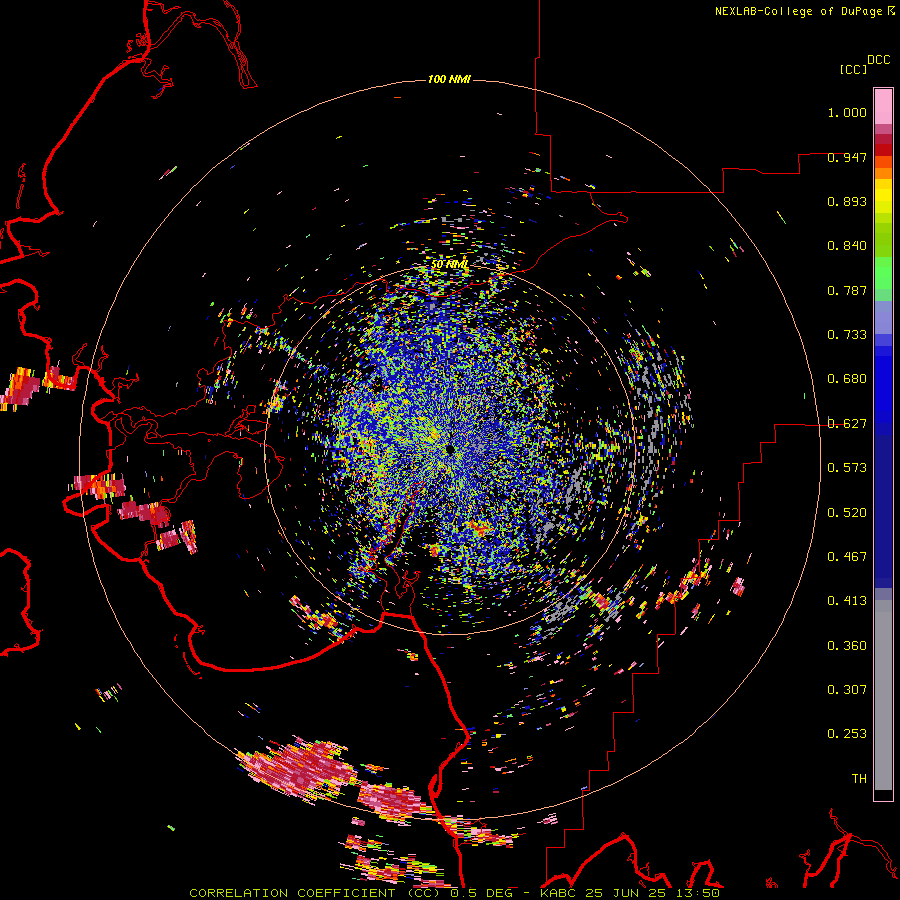Click the [CC] units label
900x900 pixels.
pyautogui.click(x=852, y=69)
